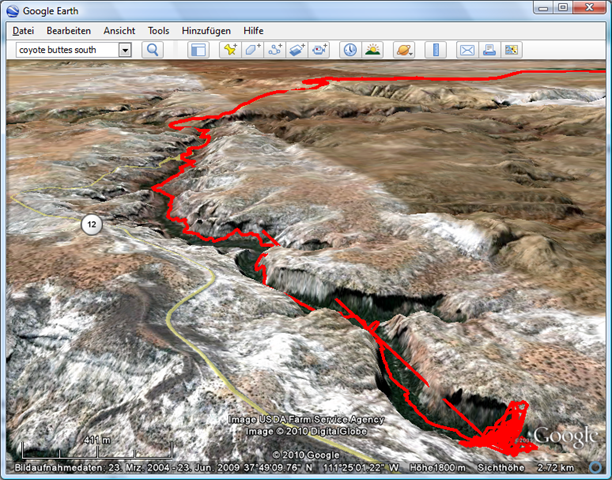Screen dimensions: 612x480
Task: Open the Ansicht menu
Action: [x=119, y=31]
